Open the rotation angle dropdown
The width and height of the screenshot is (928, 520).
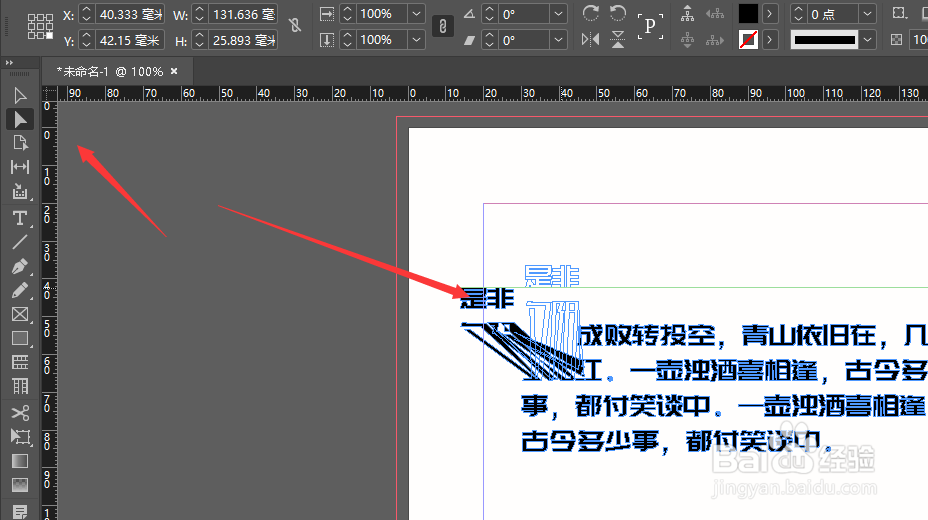click(x=558, y=14)
